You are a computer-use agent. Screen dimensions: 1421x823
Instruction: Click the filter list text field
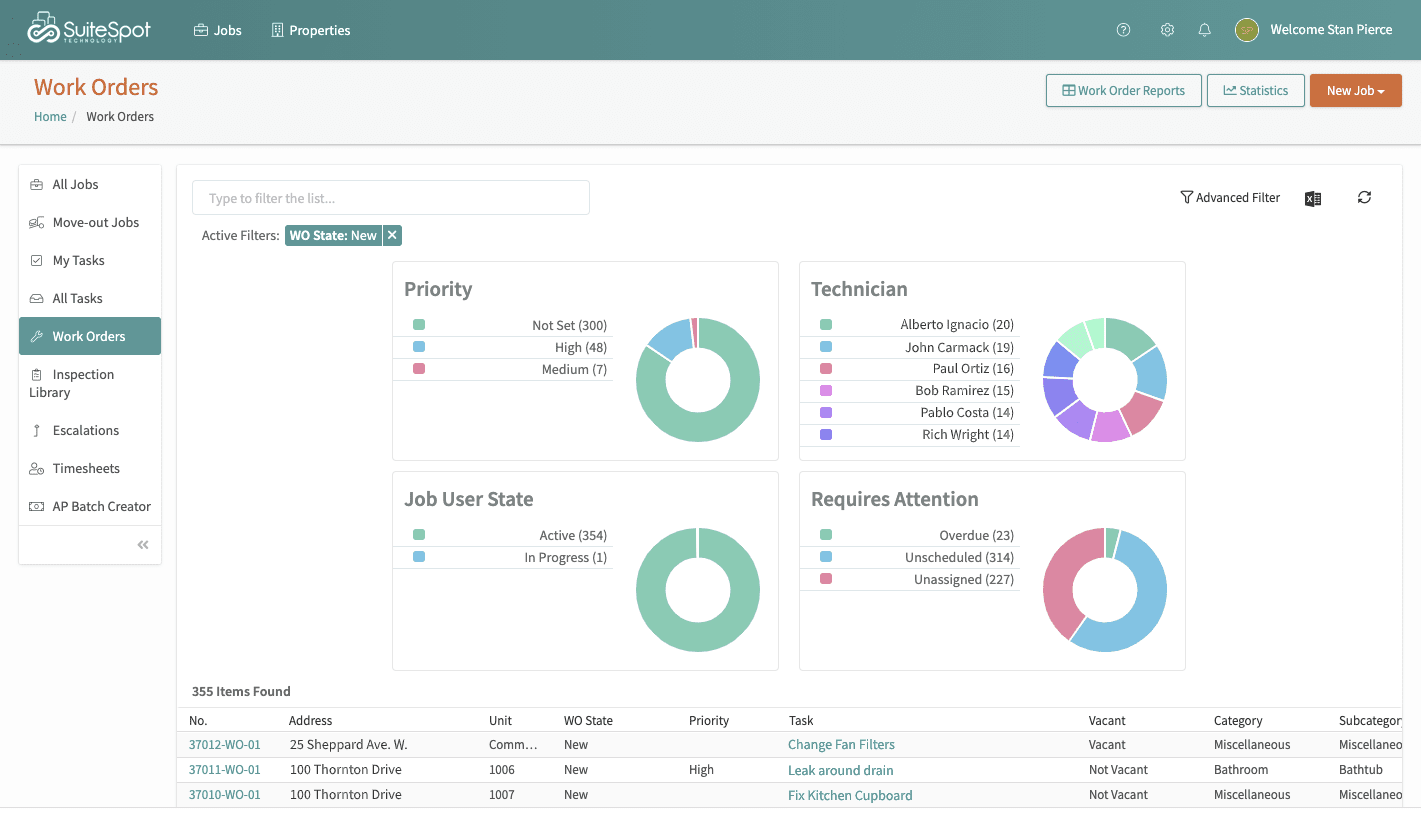(x=391, y=198)
